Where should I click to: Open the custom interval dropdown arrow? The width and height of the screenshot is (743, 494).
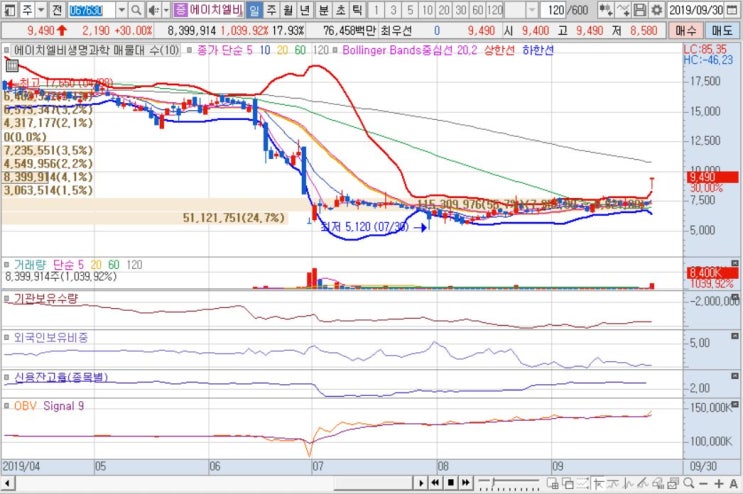pyautogui.click(x=532, y=9)
